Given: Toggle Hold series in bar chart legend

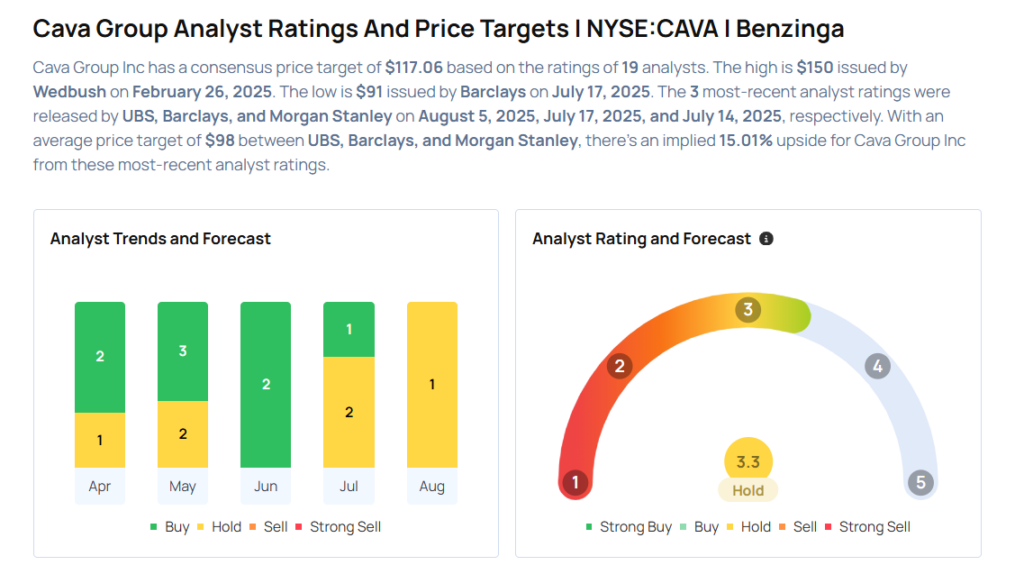Looking at the screenshot, I should coord(219,527).
